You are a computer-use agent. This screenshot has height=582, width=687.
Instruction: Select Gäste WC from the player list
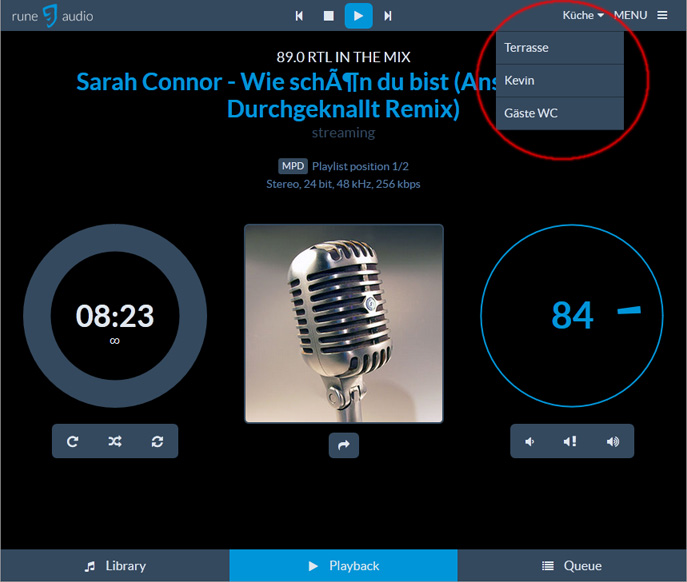[x=560, y=114]
